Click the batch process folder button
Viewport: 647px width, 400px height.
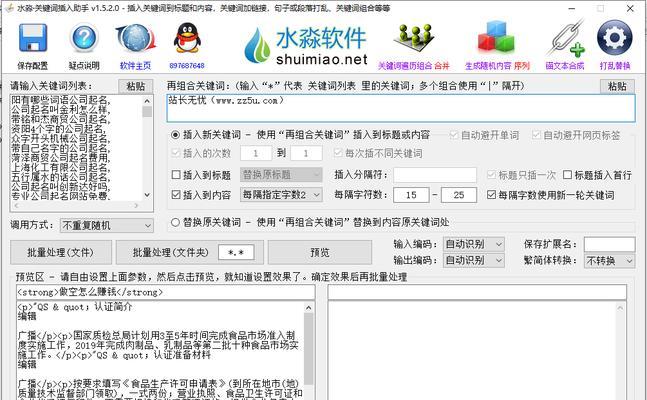tap(170, 252)
